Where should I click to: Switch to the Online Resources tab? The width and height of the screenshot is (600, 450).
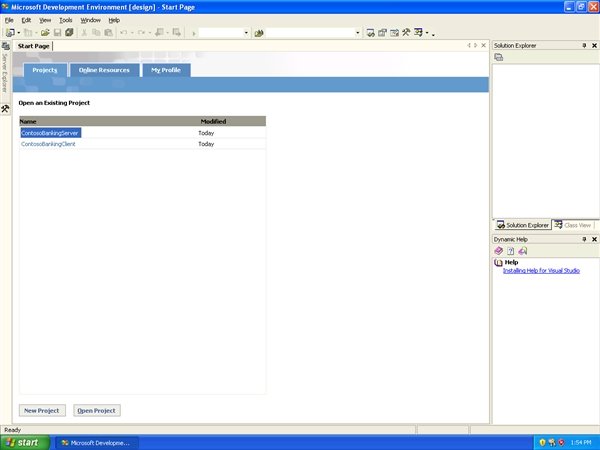[104, 70]
